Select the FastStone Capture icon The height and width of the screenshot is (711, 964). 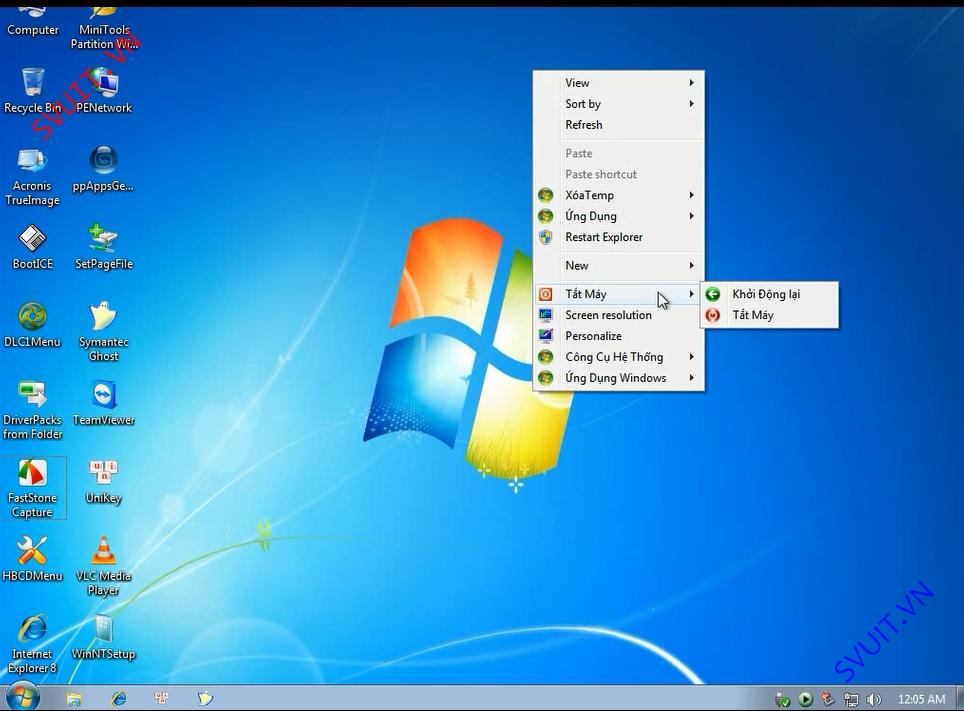tap(33, 488)
